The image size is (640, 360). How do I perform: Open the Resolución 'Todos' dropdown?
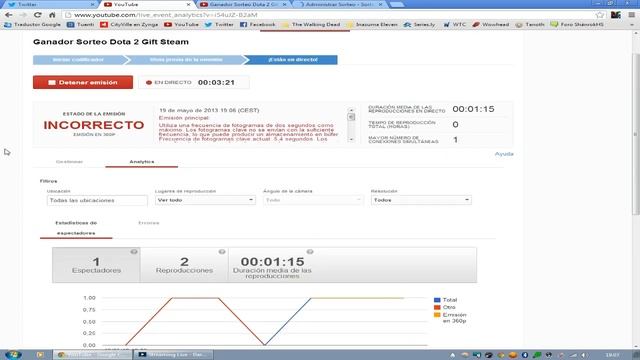point(421,200)
